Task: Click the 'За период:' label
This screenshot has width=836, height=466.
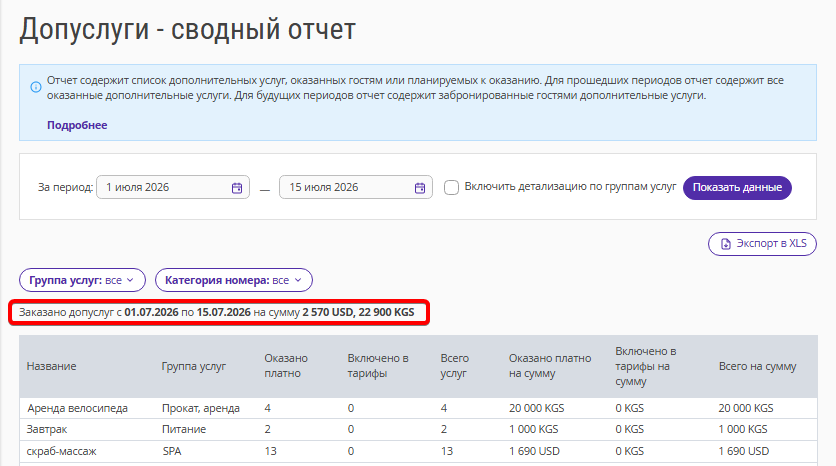Action: click(65, 188)
